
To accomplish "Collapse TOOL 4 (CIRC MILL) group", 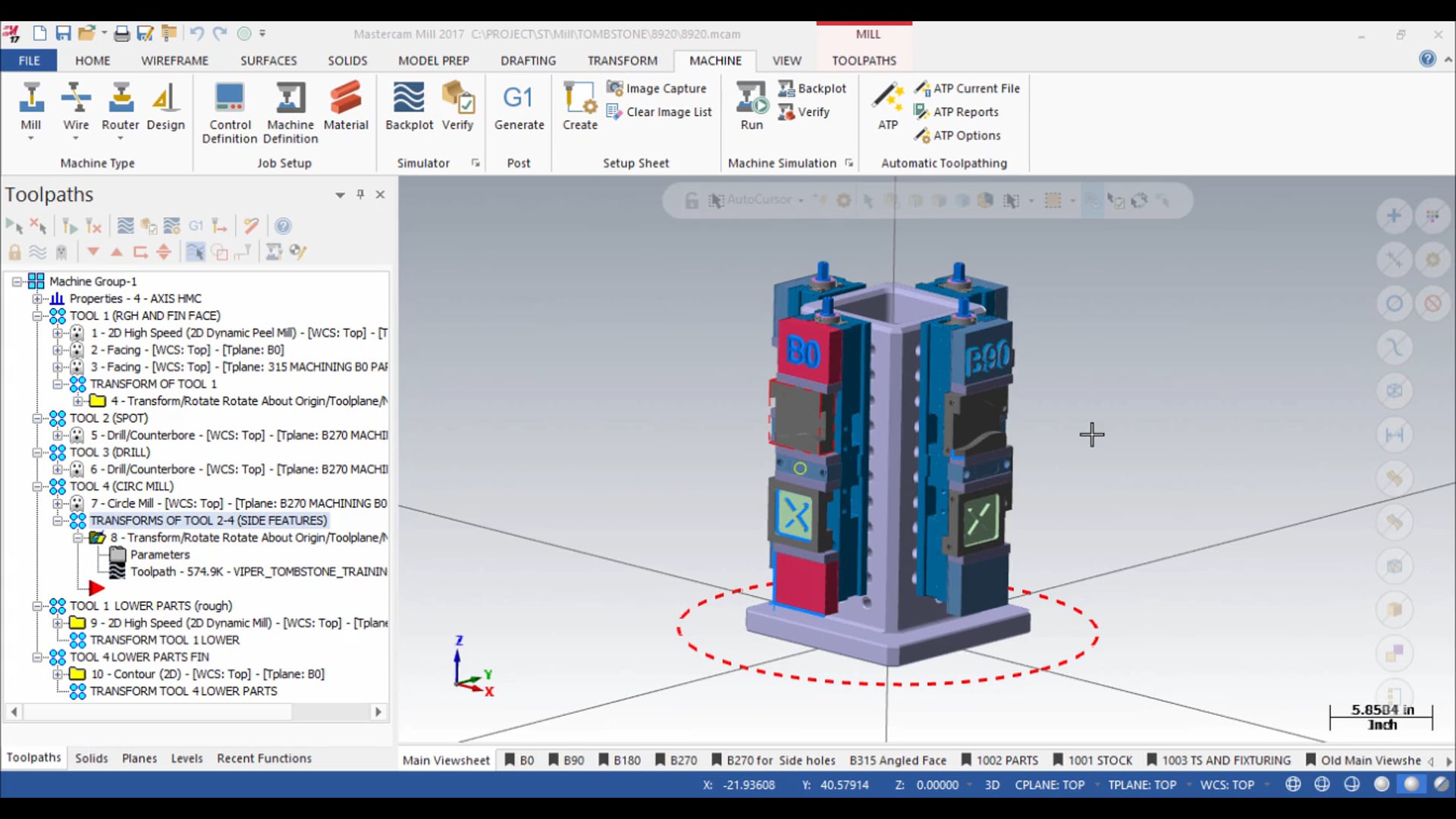I will (36, 486).
